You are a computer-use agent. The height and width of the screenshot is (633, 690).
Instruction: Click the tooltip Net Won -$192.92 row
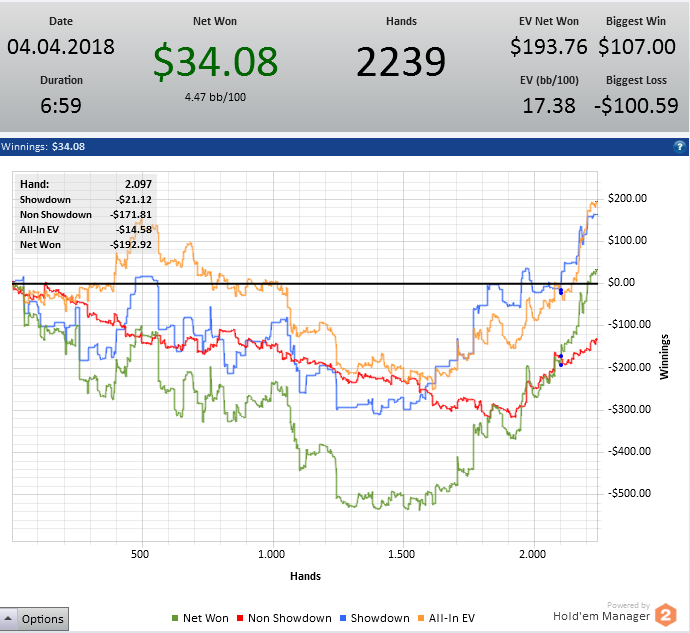pos(86,244)
